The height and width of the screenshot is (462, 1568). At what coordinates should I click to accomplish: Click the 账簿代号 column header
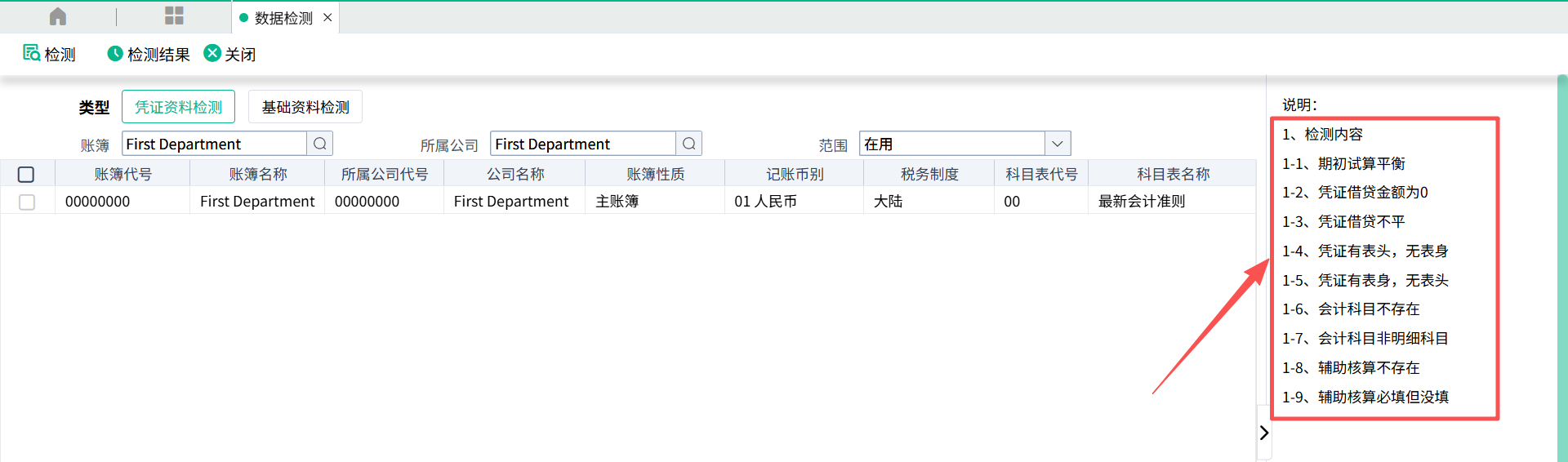(122, 174)
